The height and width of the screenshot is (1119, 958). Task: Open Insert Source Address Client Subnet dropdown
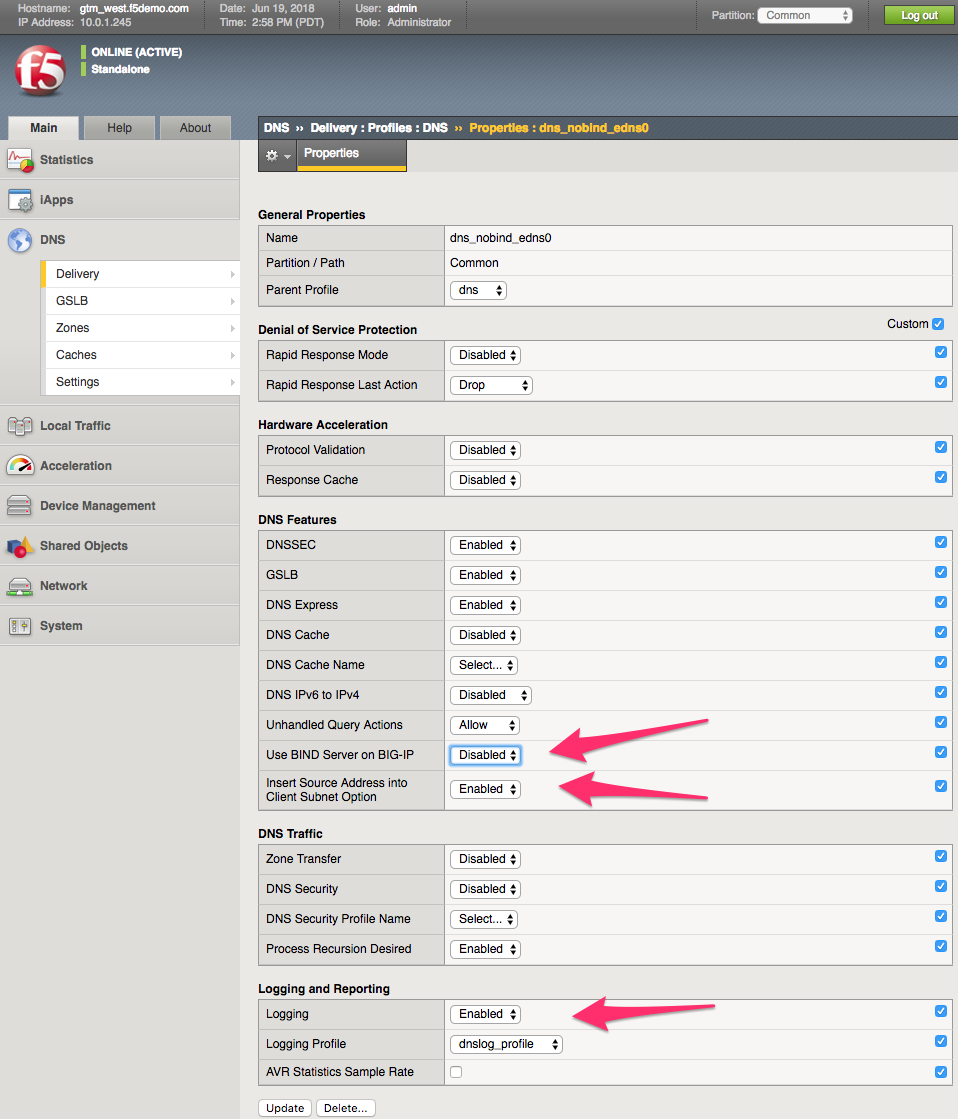(485, 789)
